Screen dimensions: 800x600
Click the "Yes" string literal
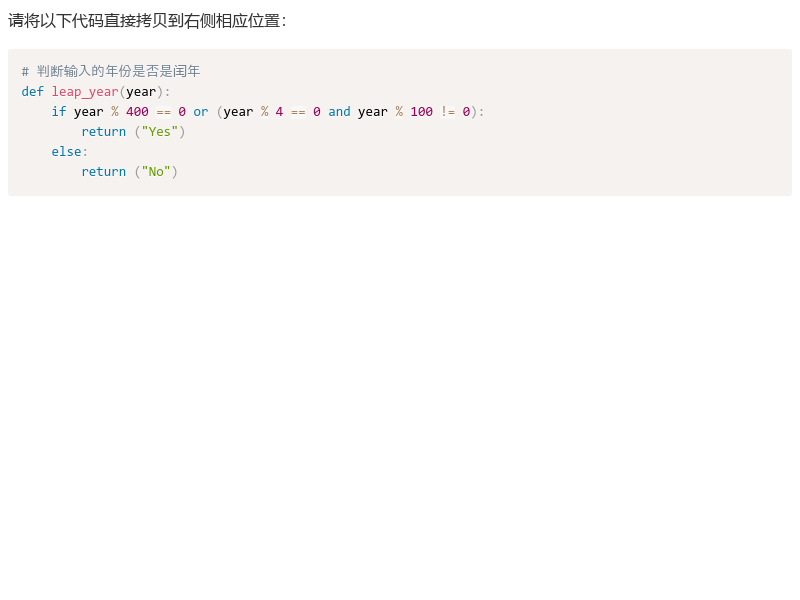(x=160, y=132)
